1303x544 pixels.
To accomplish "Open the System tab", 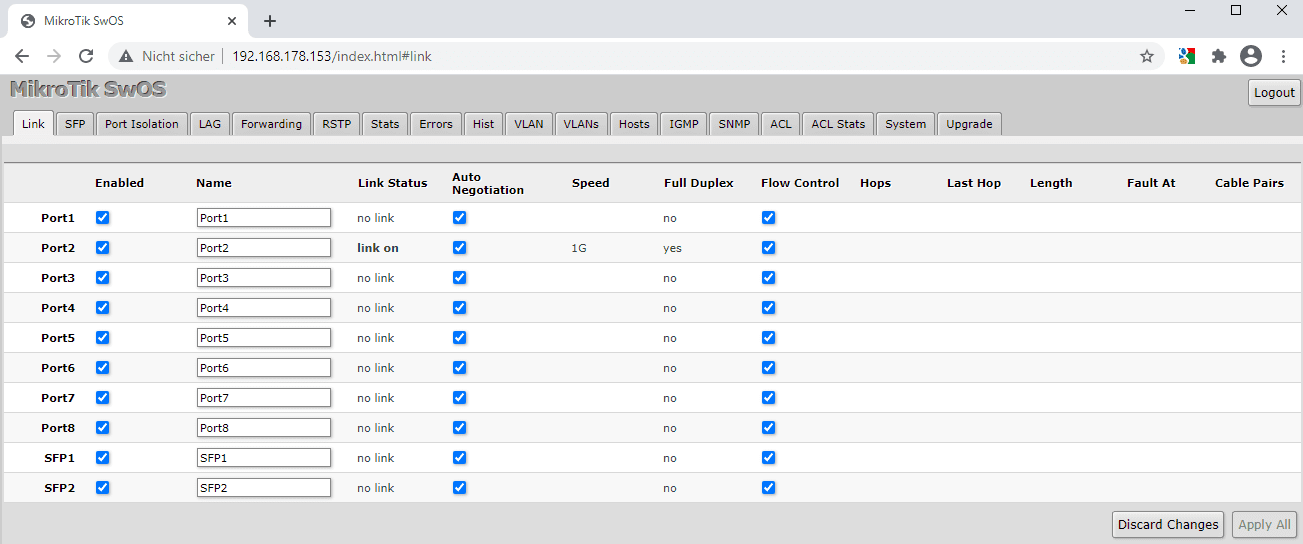I will coord(905,124).
